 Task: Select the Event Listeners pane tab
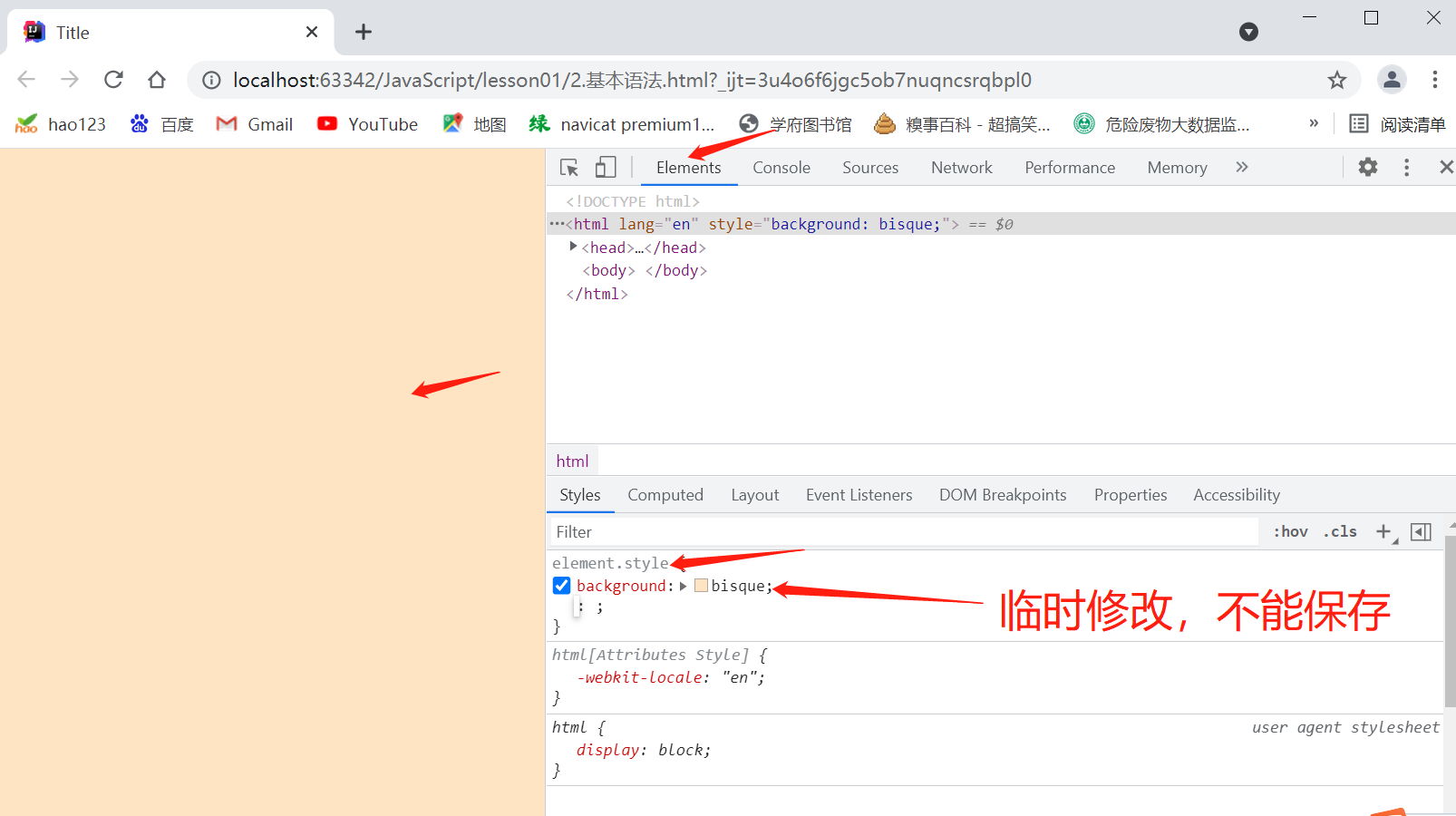[859, 495]
